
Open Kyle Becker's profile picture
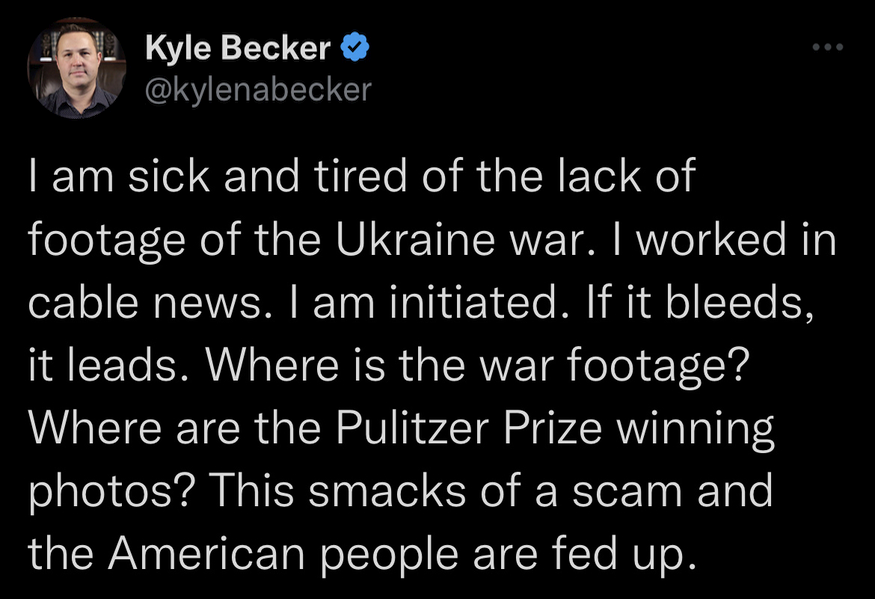coord(71,67)
